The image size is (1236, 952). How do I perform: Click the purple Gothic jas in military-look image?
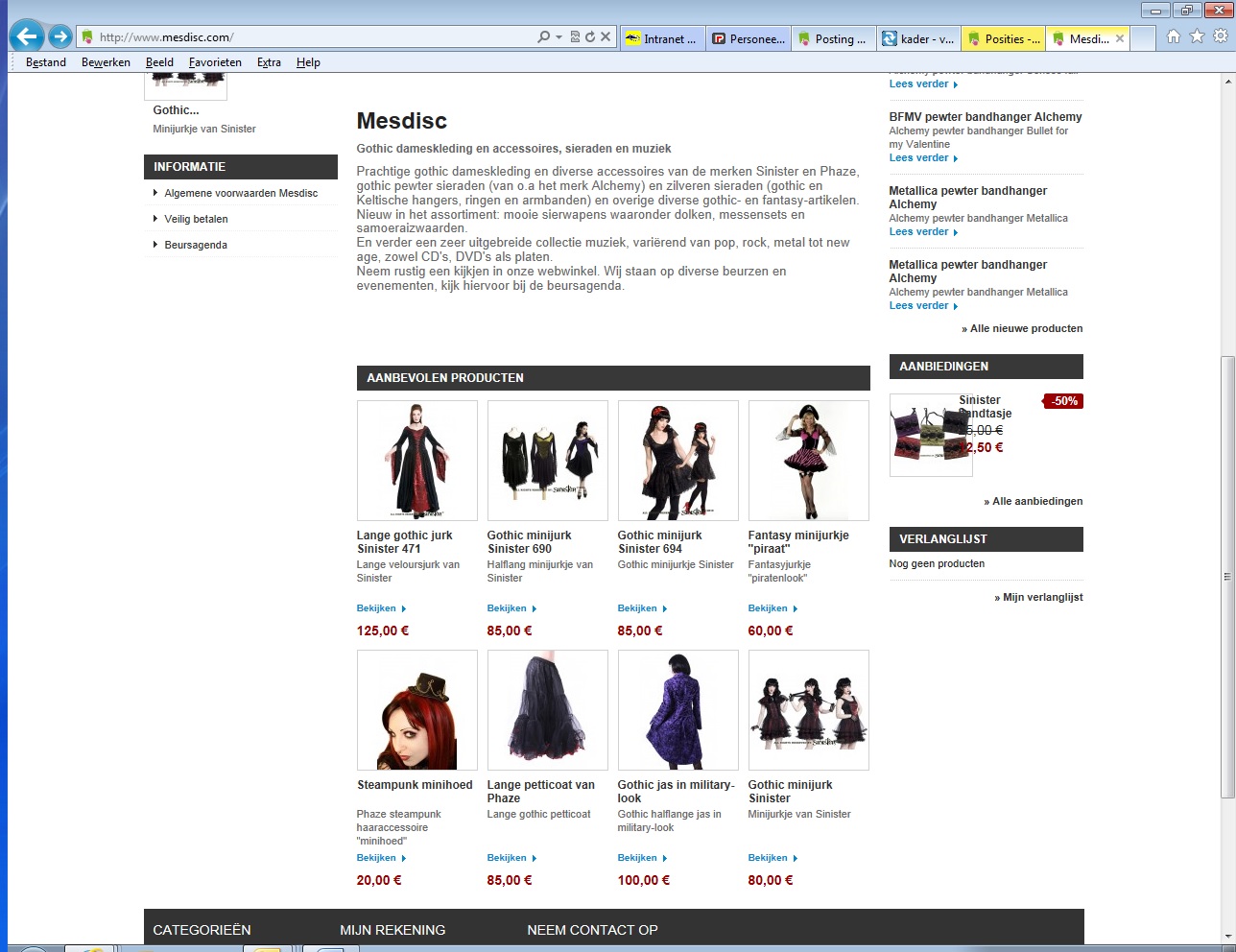click(678, 710)
